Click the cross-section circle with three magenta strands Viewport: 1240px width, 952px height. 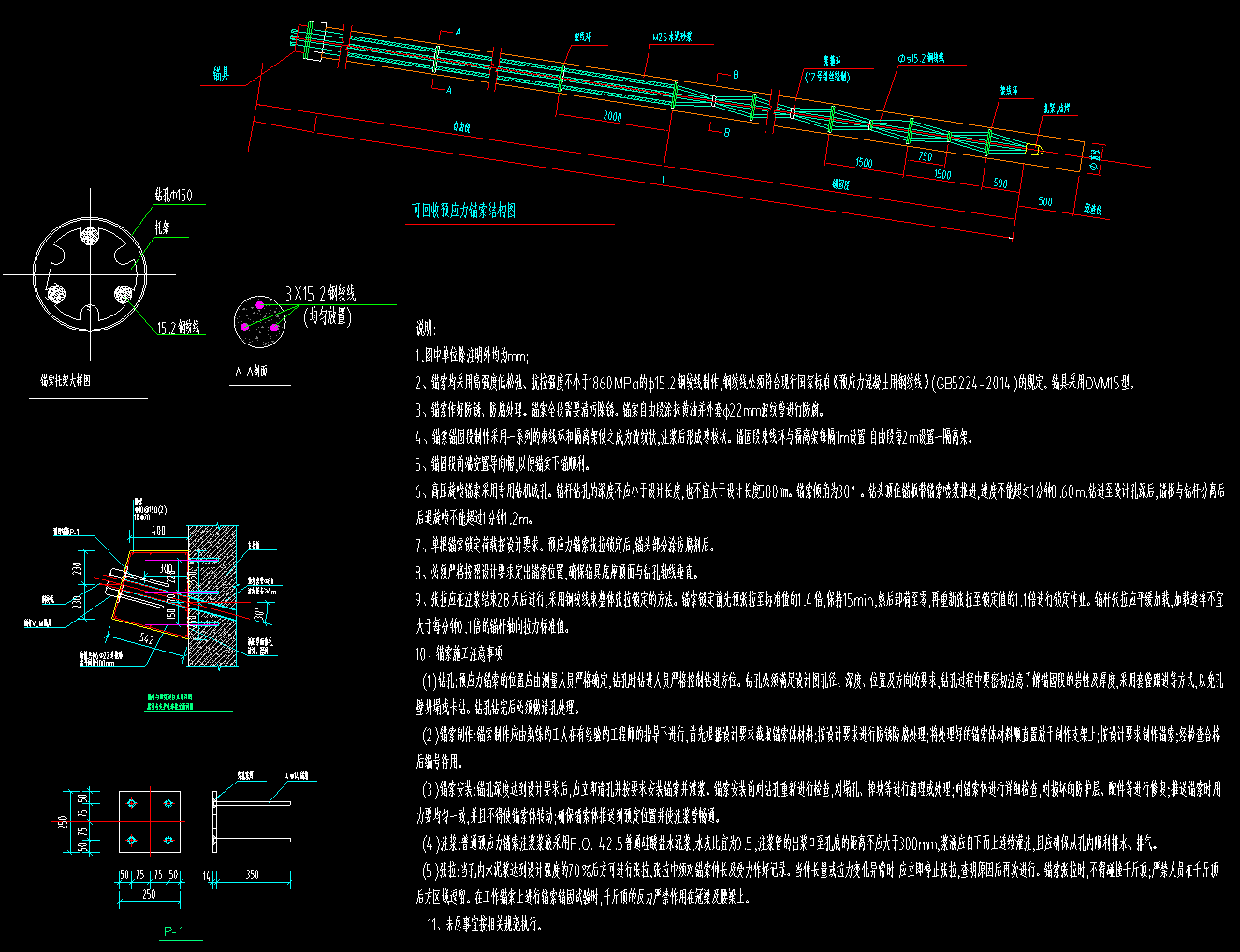tap(261, 320)
